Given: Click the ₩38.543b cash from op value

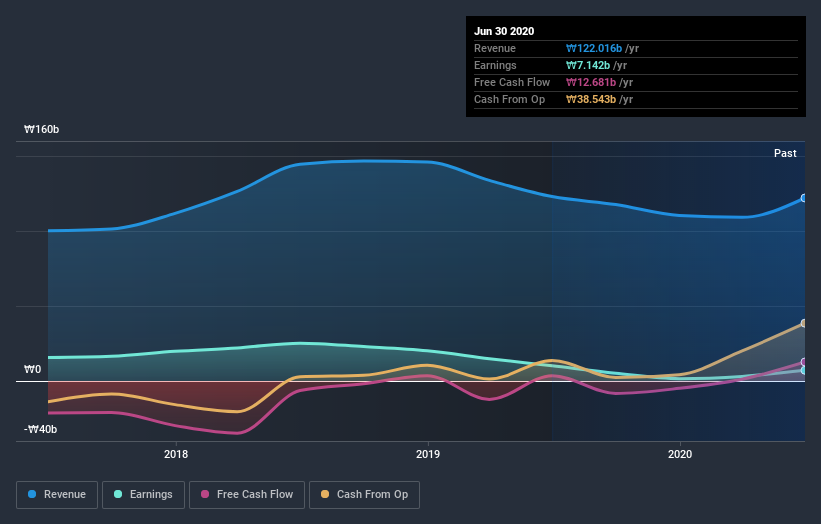Looking at the screenshot, I should (591, 99).
